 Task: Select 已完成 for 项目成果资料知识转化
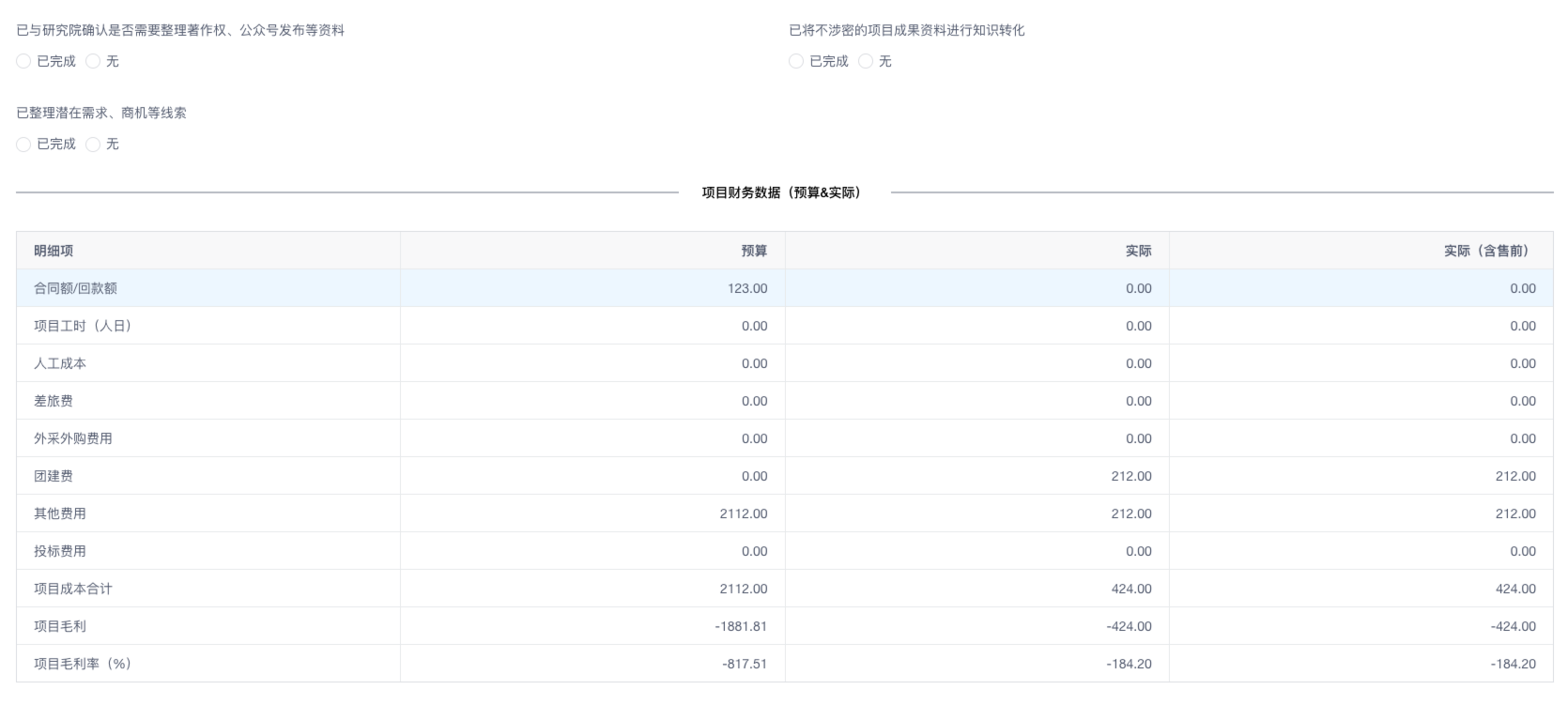[796, 62]
